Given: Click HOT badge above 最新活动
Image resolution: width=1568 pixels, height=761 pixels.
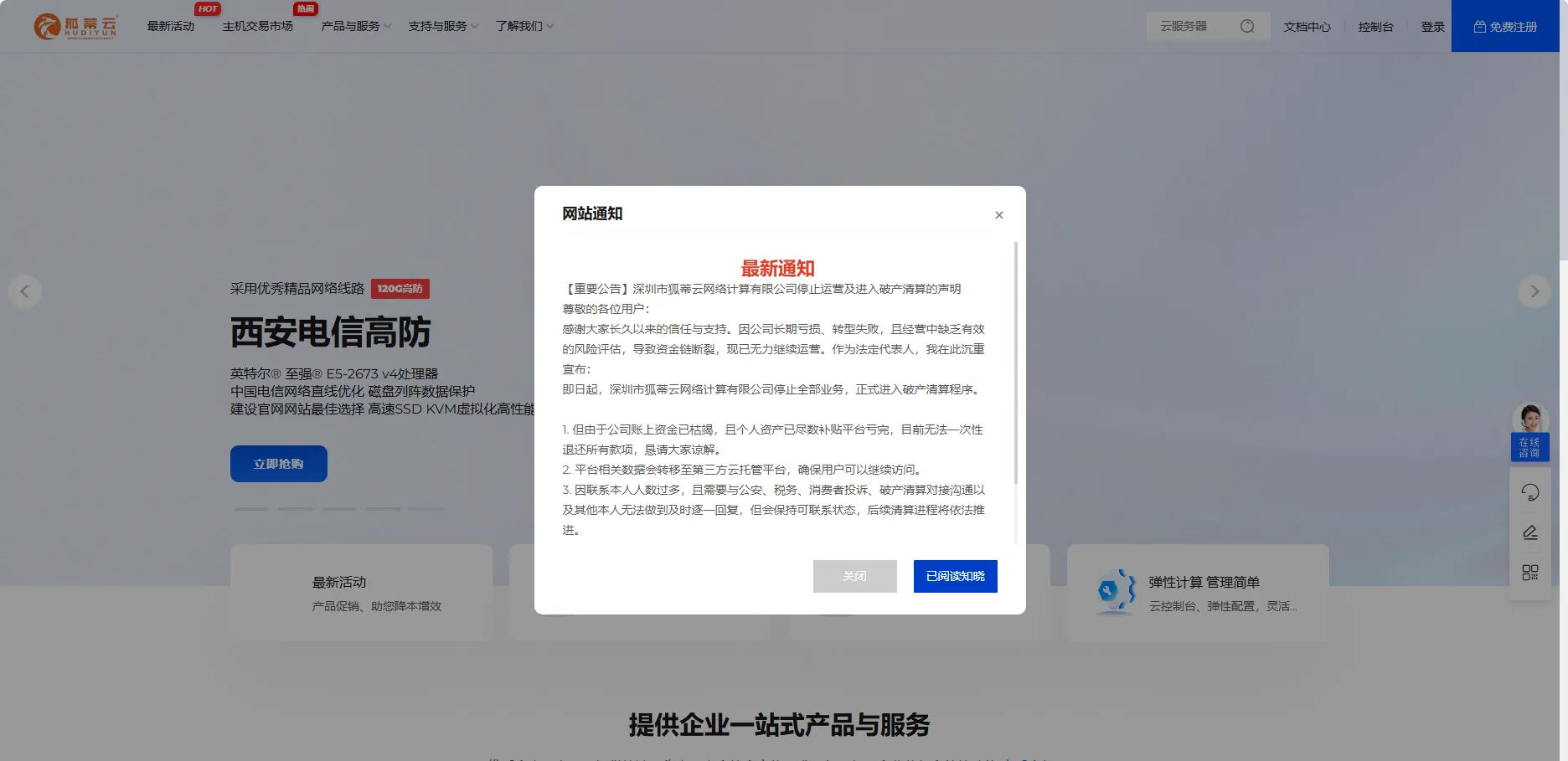Looking at the screenshot, I should (x=208, y=9).
